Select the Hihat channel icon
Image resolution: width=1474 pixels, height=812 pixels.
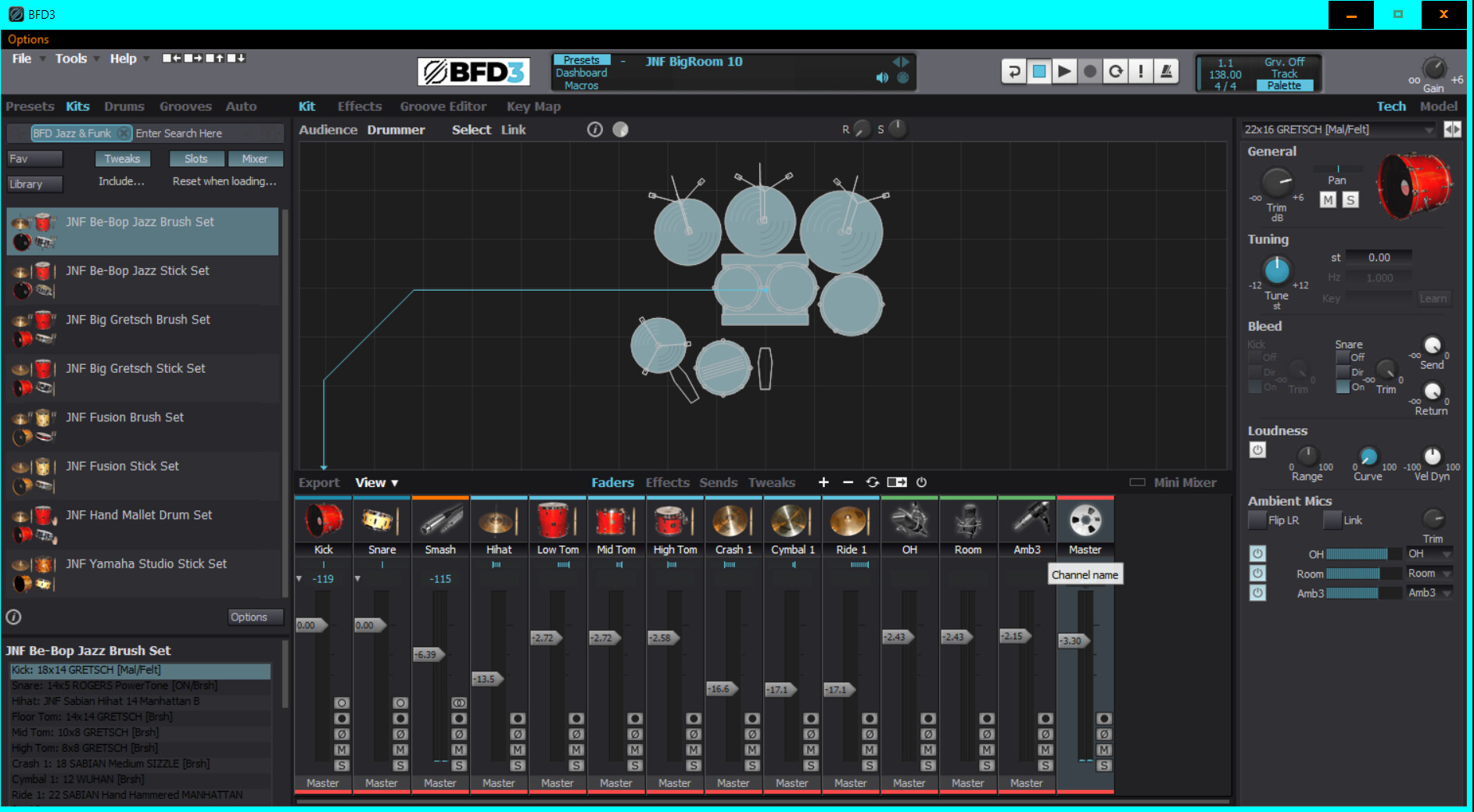[x=499, y=520]
